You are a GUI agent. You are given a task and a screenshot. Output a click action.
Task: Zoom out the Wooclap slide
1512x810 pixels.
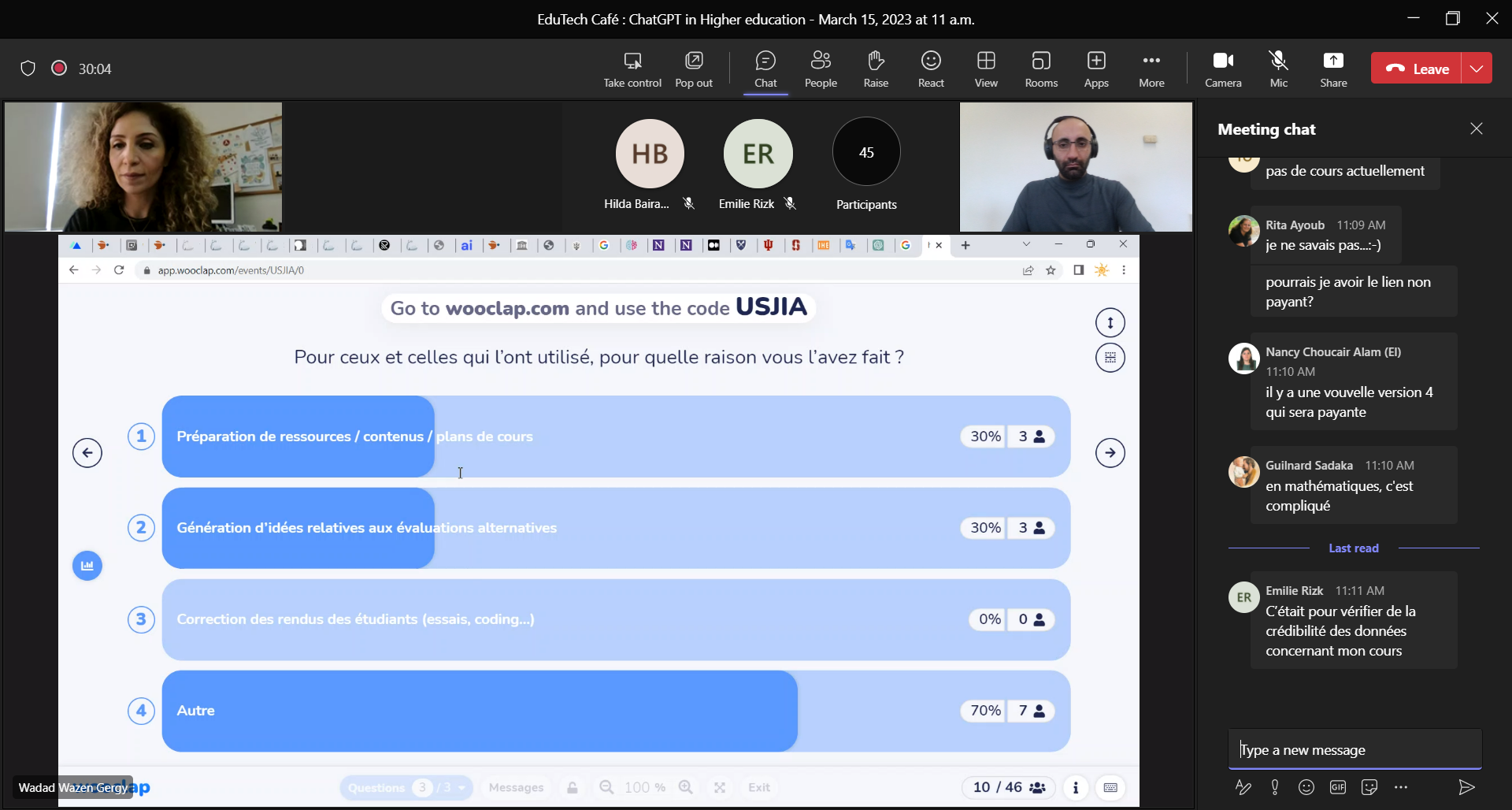pyautogui.click(x=606, y=787)
